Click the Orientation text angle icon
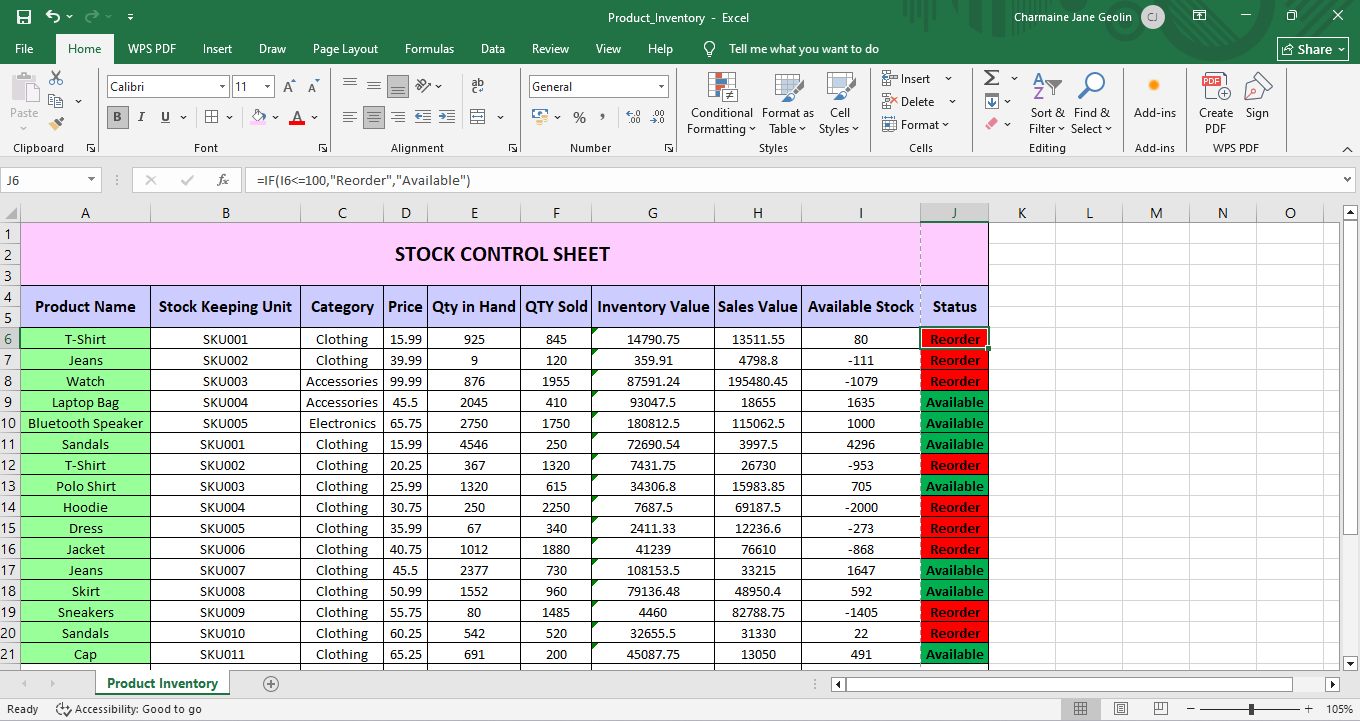Viewport: 1360px width, 721px height. (423, 86)
